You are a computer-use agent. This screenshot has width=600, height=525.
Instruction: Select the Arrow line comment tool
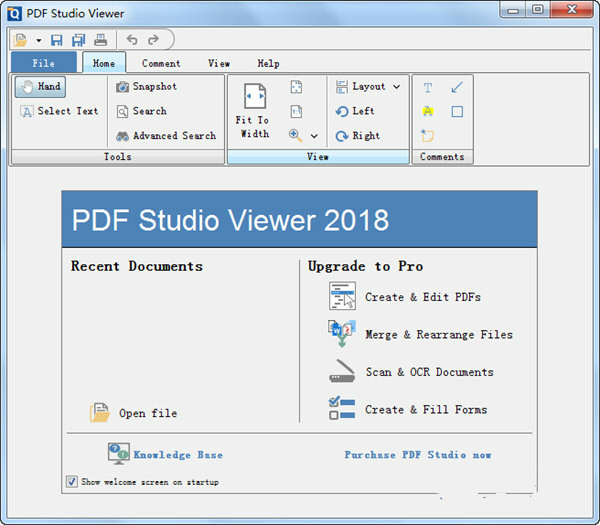(457, 87)
